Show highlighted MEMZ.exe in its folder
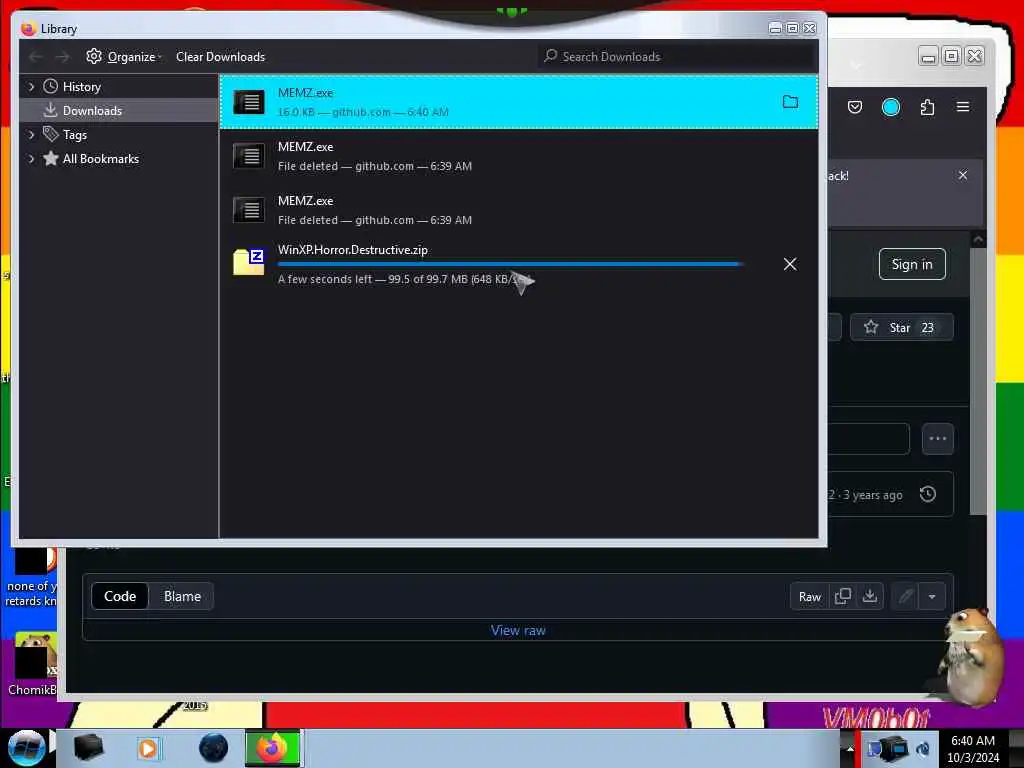The height and width of the screenshot is (768, 1024). pos(790,102)
